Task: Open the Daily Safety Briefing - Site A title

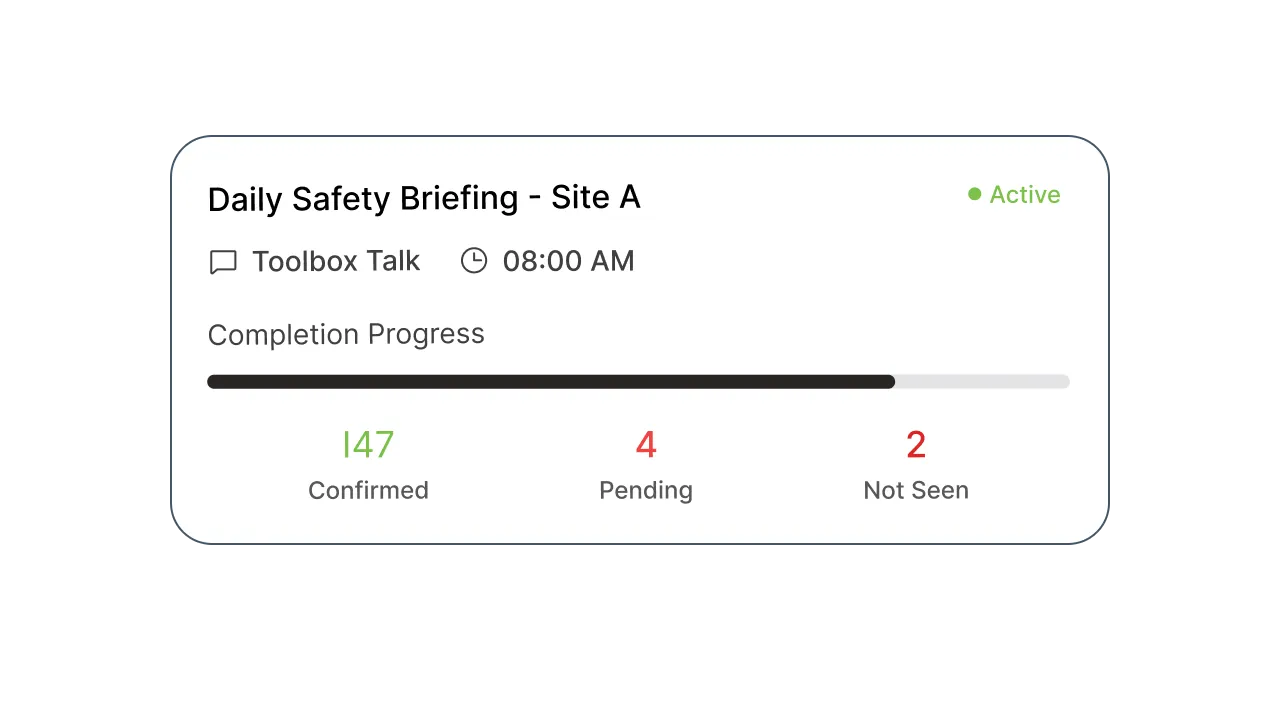Action: 424,198
